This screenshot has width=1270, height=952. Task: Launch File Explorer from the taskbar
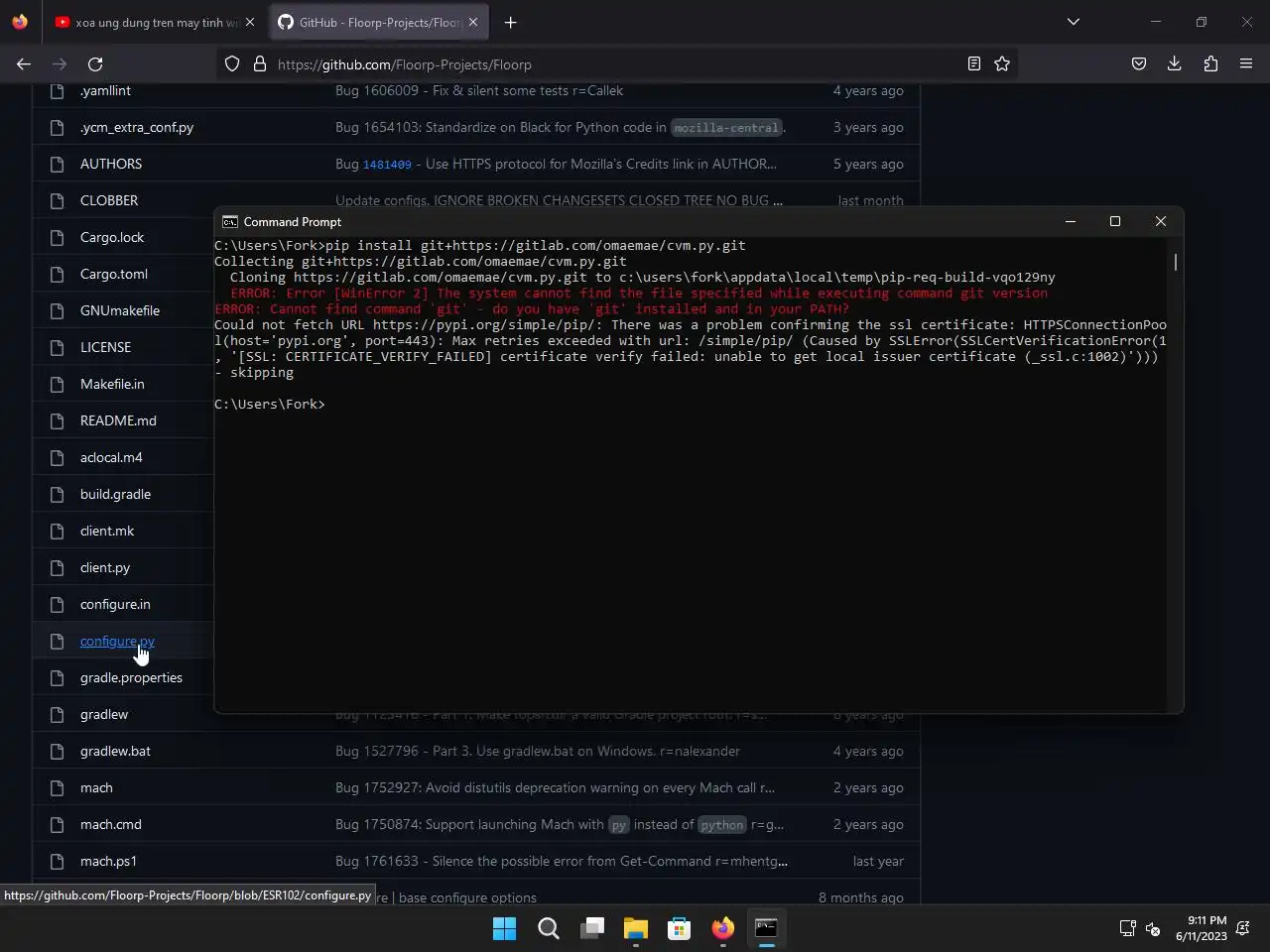(x=636, y=928)
